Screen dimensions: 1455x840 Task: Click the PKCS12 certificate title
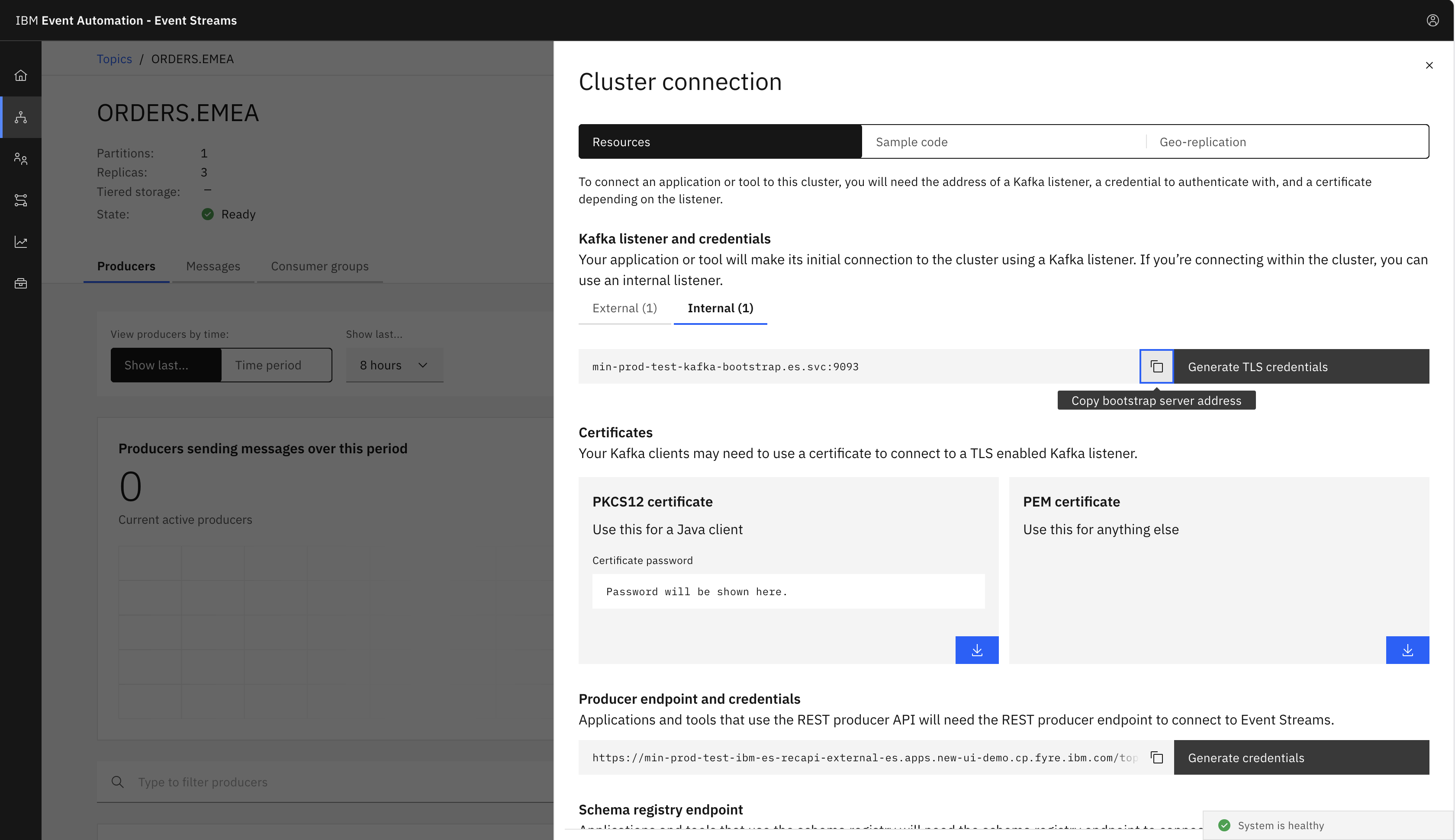click(x=653, y=502)
